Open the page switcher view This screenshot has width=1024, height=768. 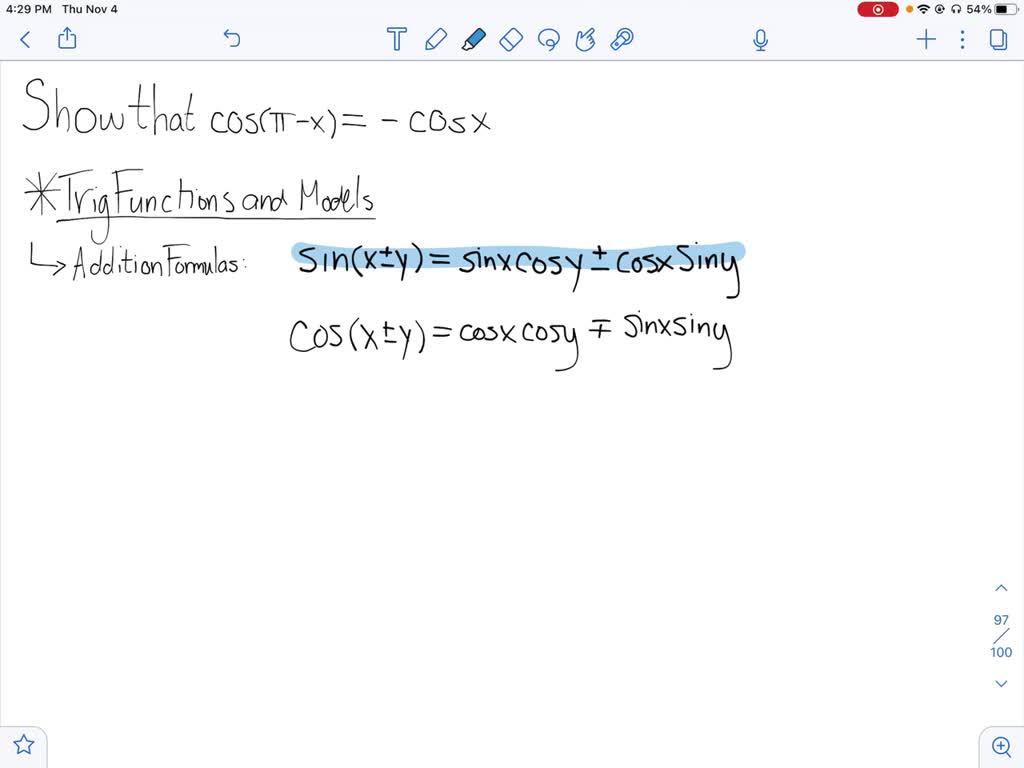[x=997, y=39]
